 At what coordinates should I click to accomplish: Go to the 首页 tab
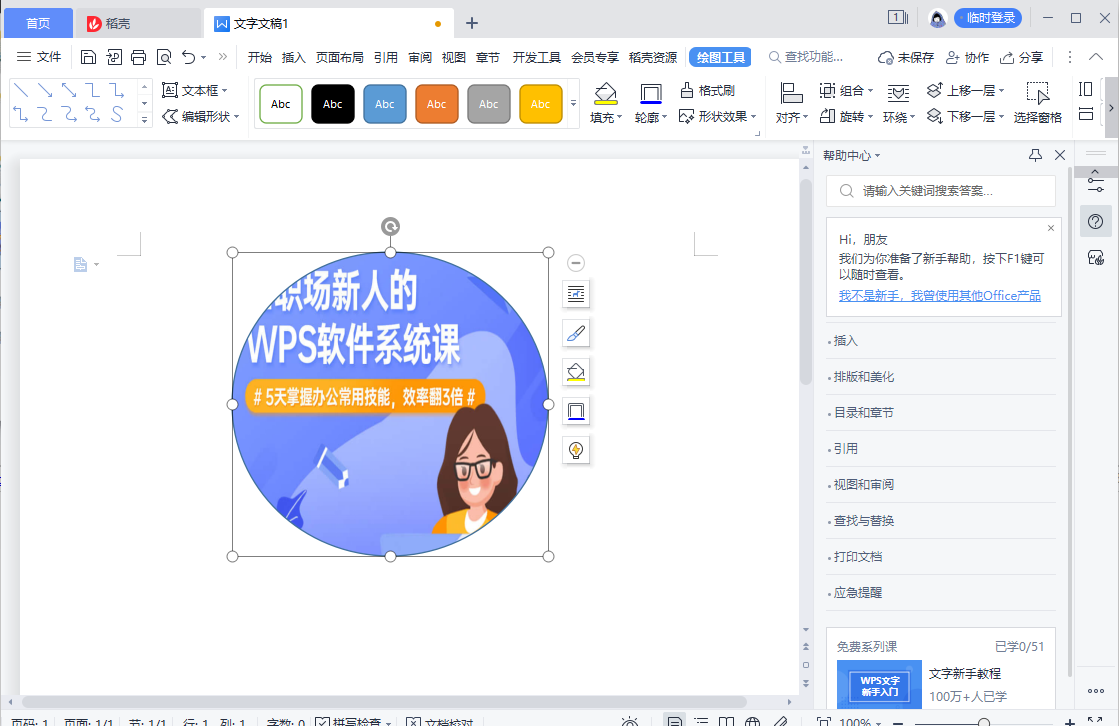point(38,24)
